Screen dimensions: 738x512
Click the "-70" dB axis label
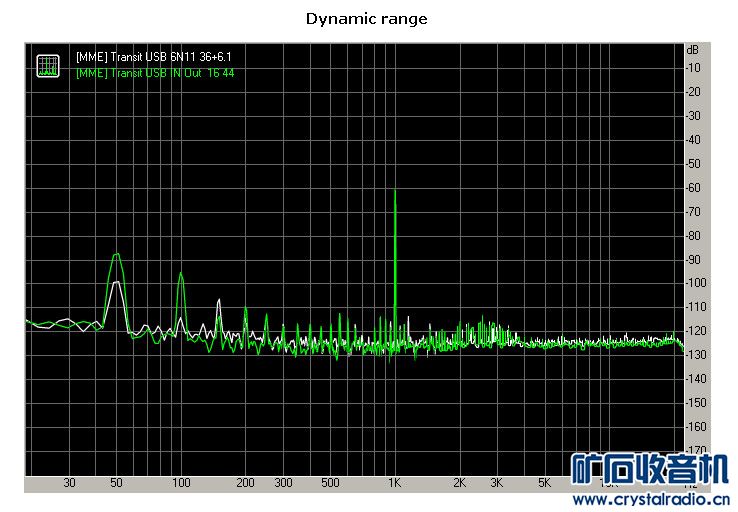[693, 212]
